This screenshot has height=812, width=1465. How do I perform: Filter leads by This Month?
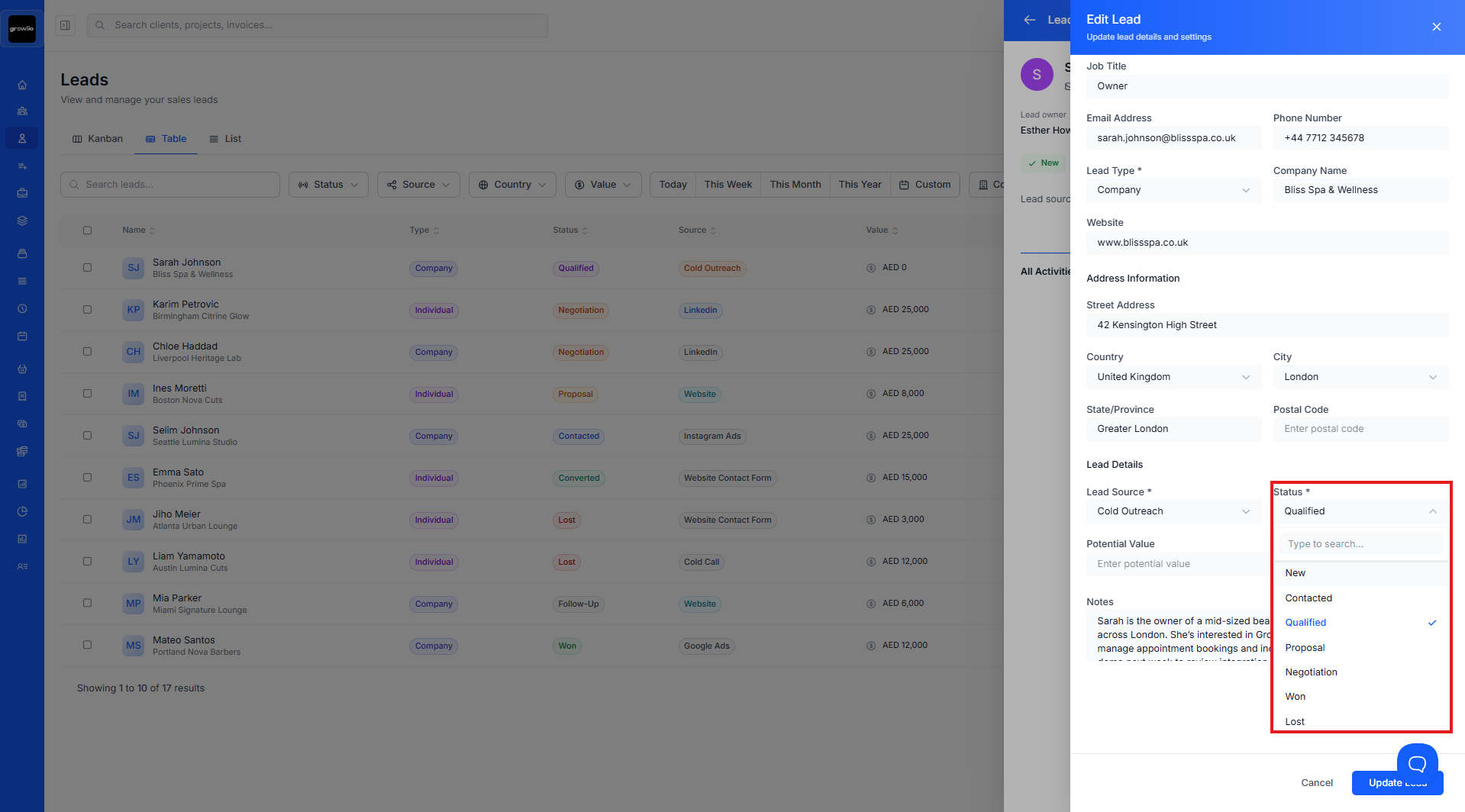[x=795, y=185]
